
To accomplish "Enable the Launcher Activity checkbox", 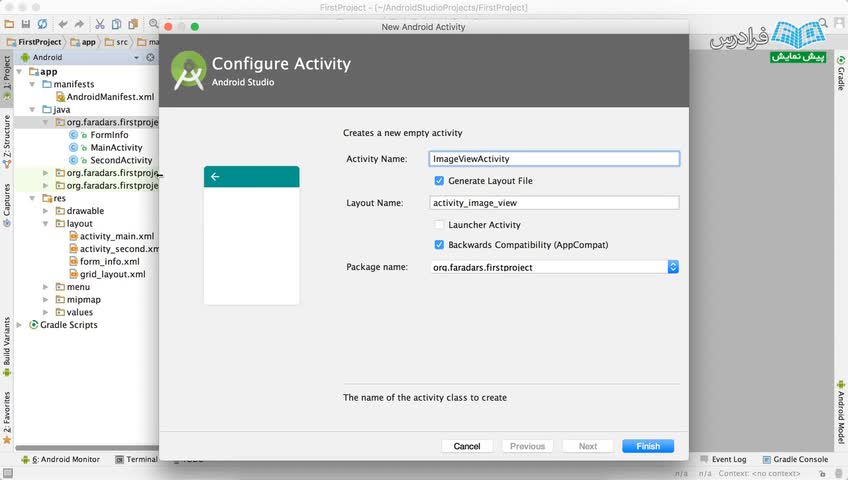I will 439,224.
